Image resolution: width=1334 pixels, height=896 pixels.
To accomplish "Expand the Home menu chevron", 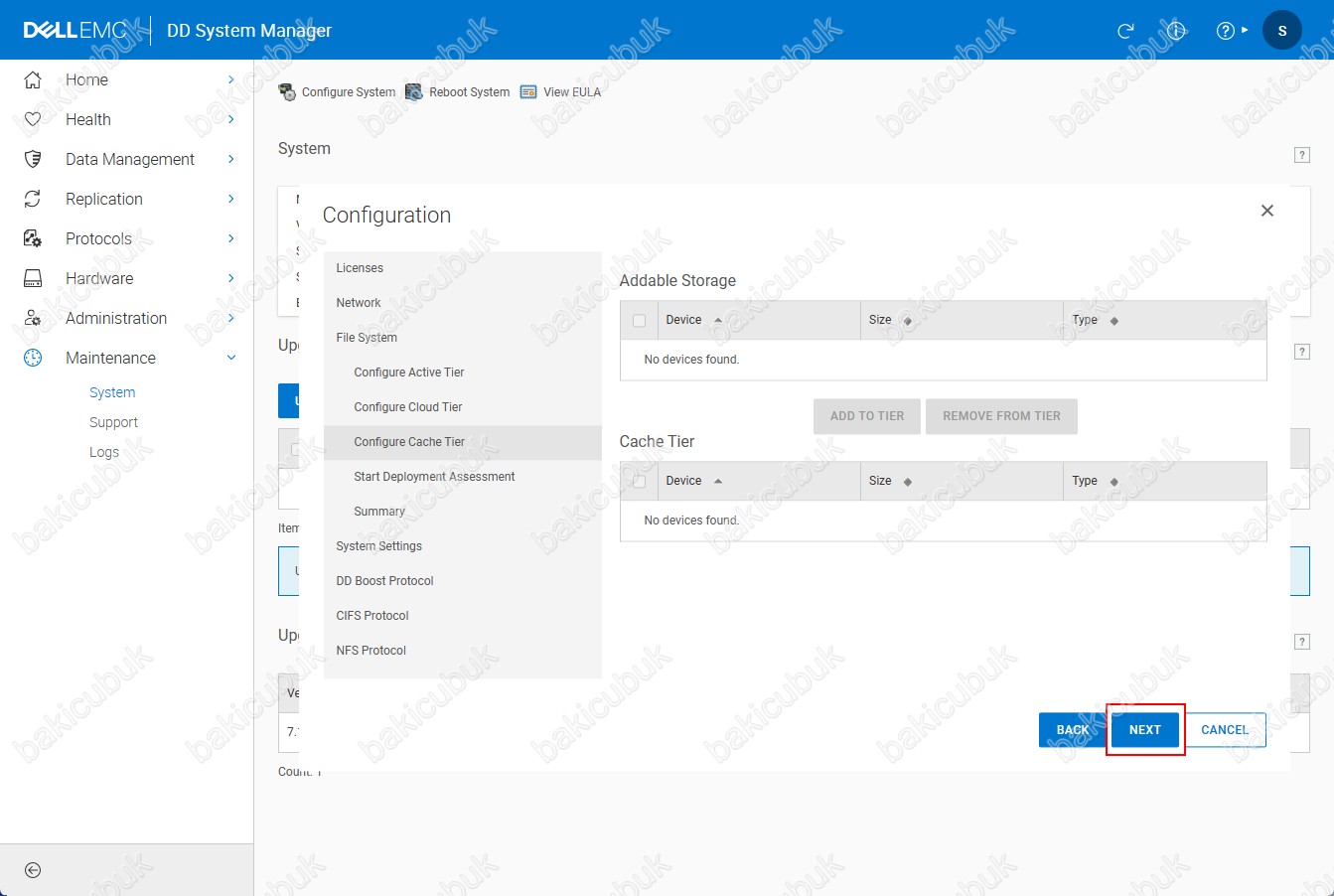I will (x=230, y=79).
